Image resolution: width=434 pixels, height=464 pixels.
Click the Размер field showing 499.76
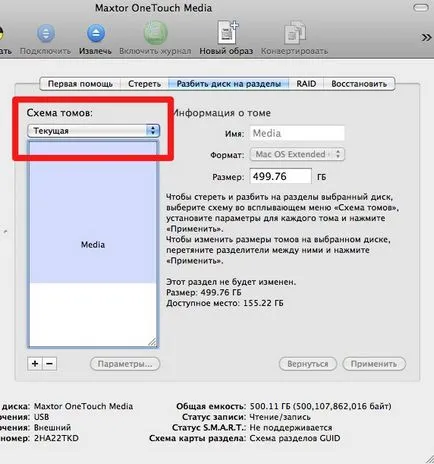click(x=281, y=176)
